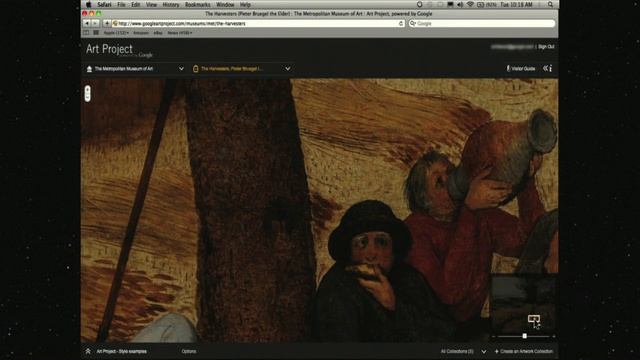Go back with Safari back arrow

(x=87, y=23)
